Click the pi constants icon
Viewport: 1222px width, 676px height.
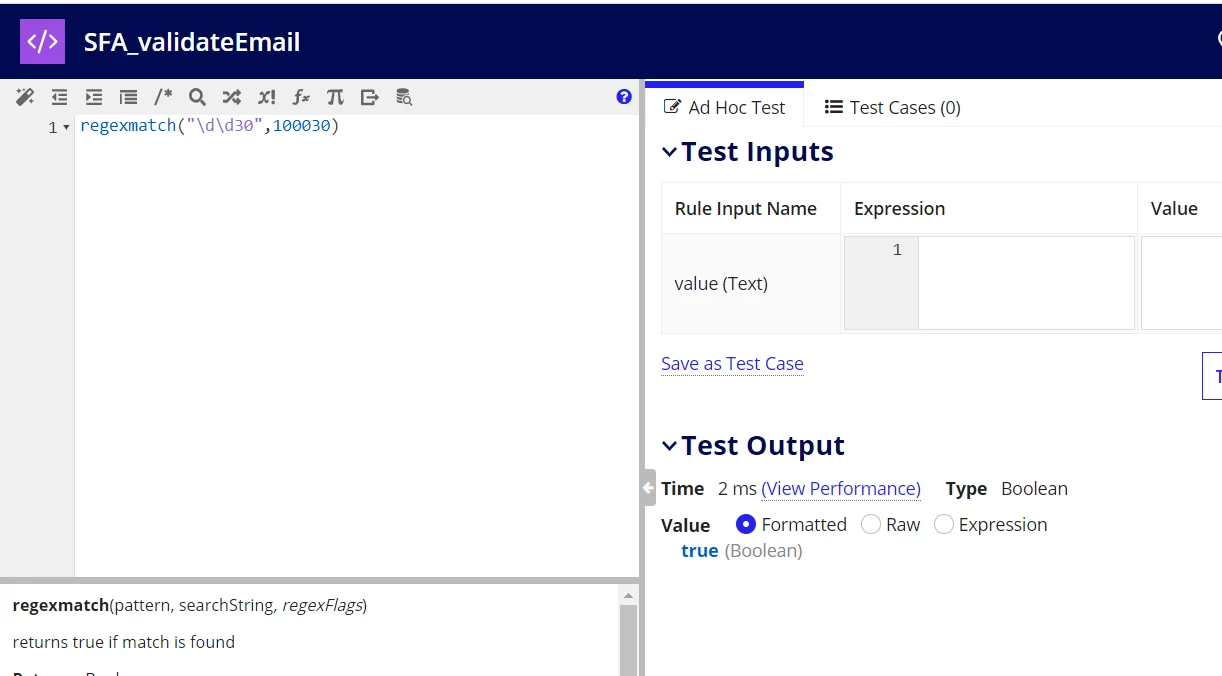click(x=335, y=97)
